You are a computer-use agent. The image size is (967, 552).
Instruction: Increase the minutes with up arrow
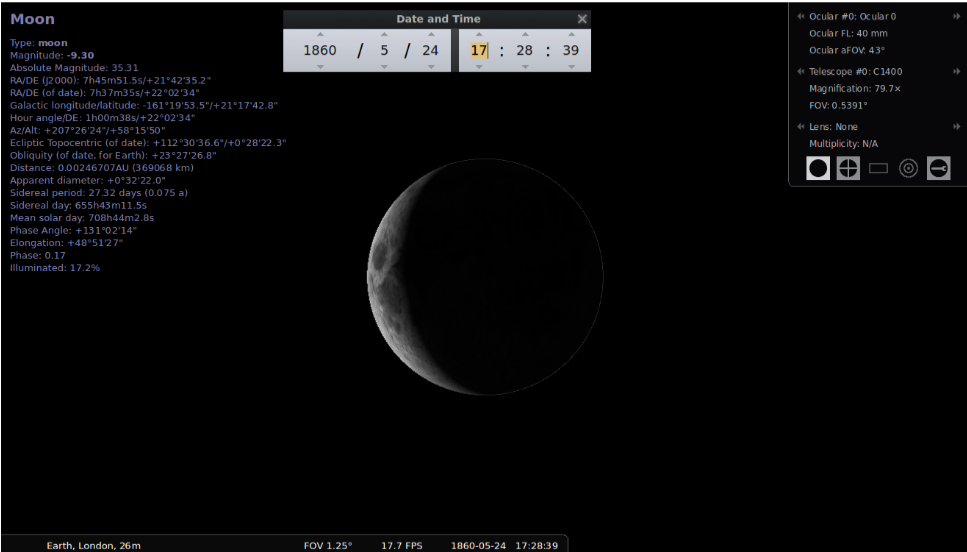tap(524, 34)
